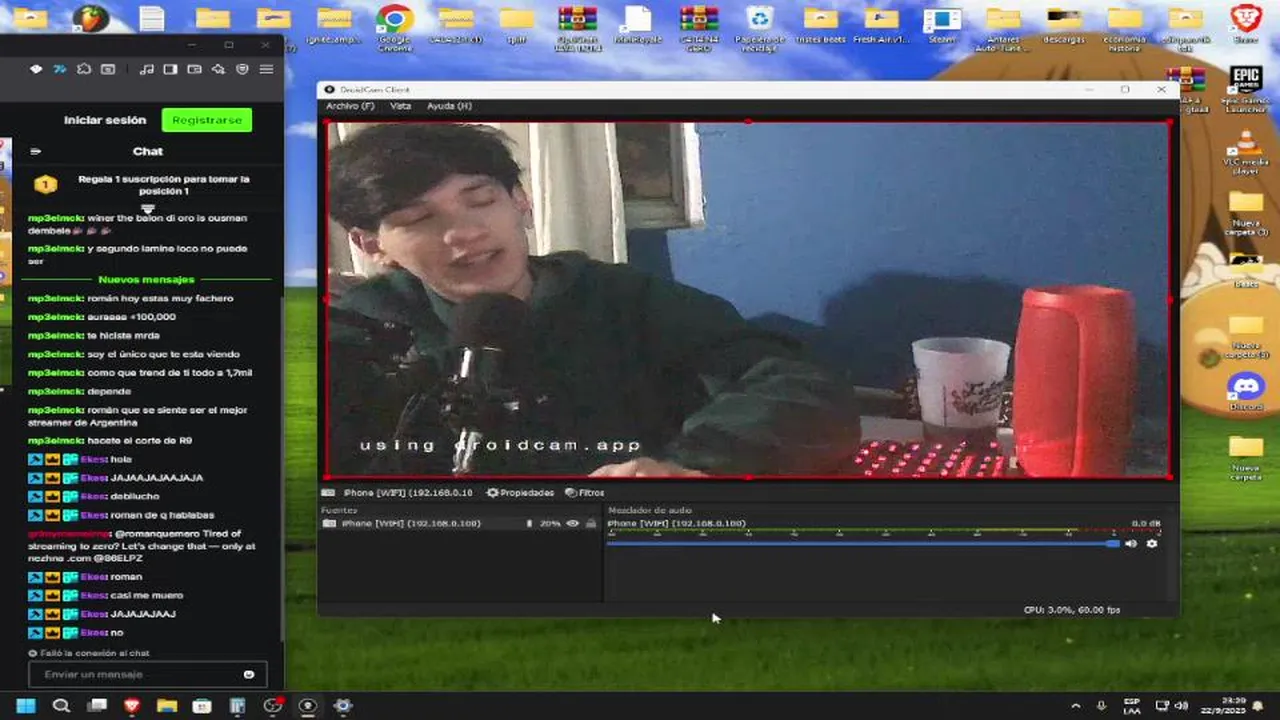1280x720 pixels.
Task: Open taskbar Search magnifier
Action: [61, 706]
